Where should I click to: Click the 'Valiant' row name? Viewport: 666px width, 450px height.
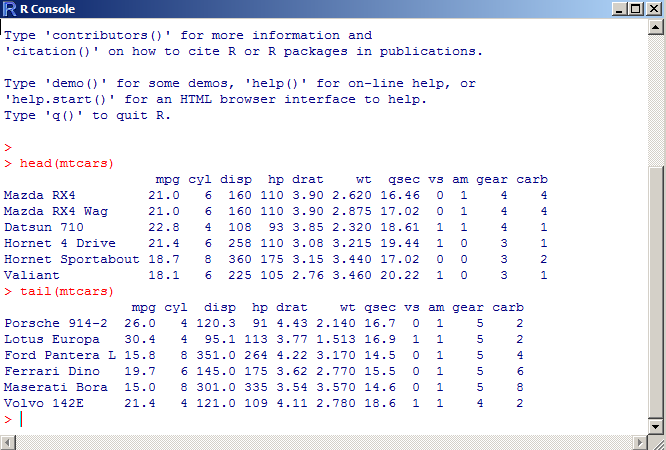32,275
